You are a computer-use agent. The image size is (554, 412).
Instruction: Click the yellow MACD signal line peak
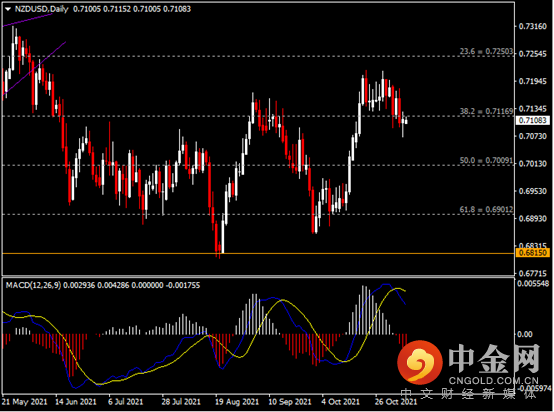tap(397, 289)
